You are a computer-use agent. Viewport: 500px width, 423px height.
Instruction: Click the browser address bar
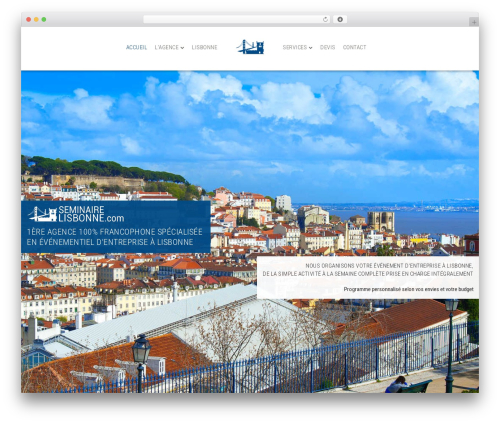pos(236,19)
